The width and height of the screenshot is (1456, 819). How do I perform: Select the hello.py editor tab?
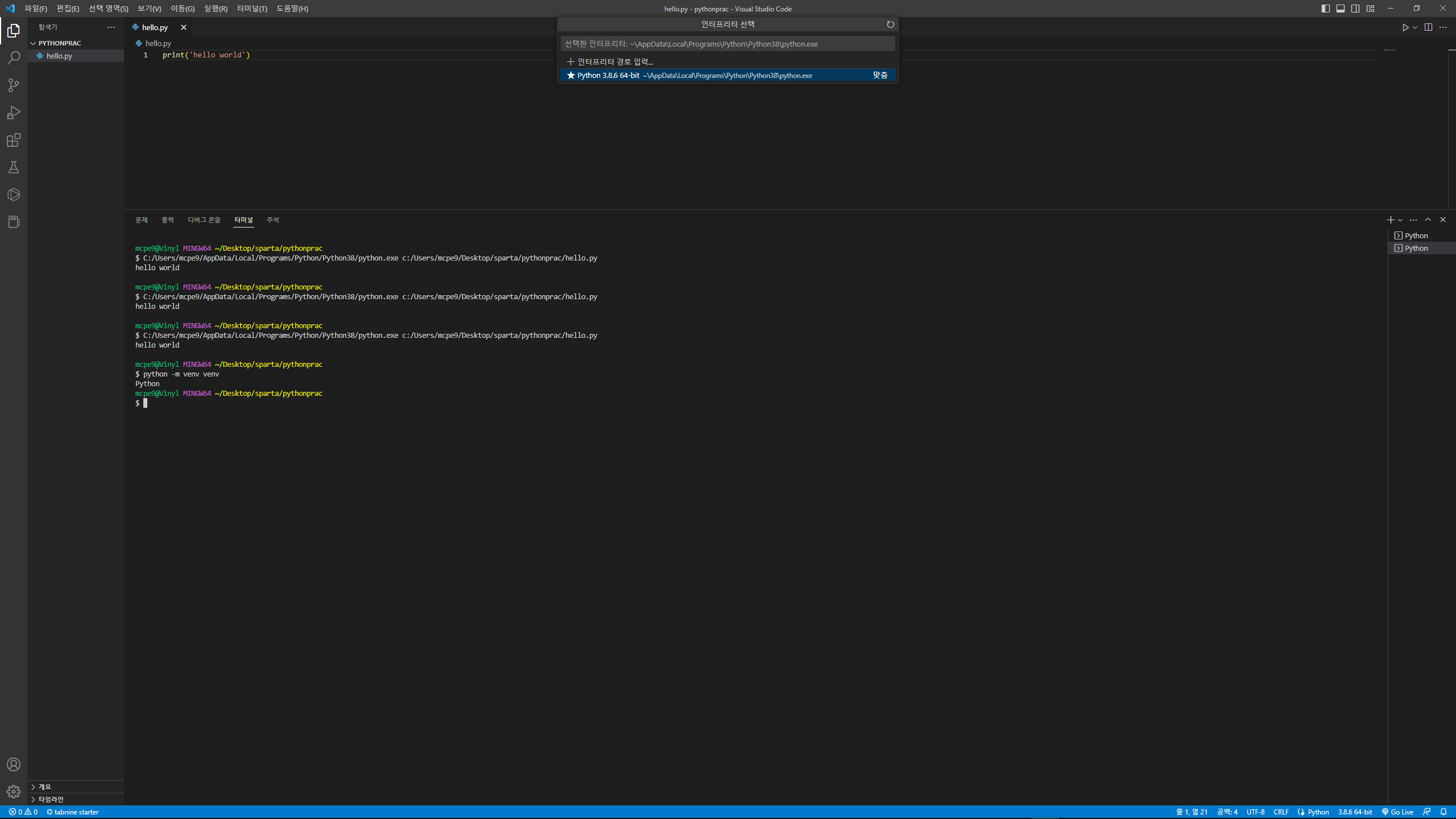158,27
